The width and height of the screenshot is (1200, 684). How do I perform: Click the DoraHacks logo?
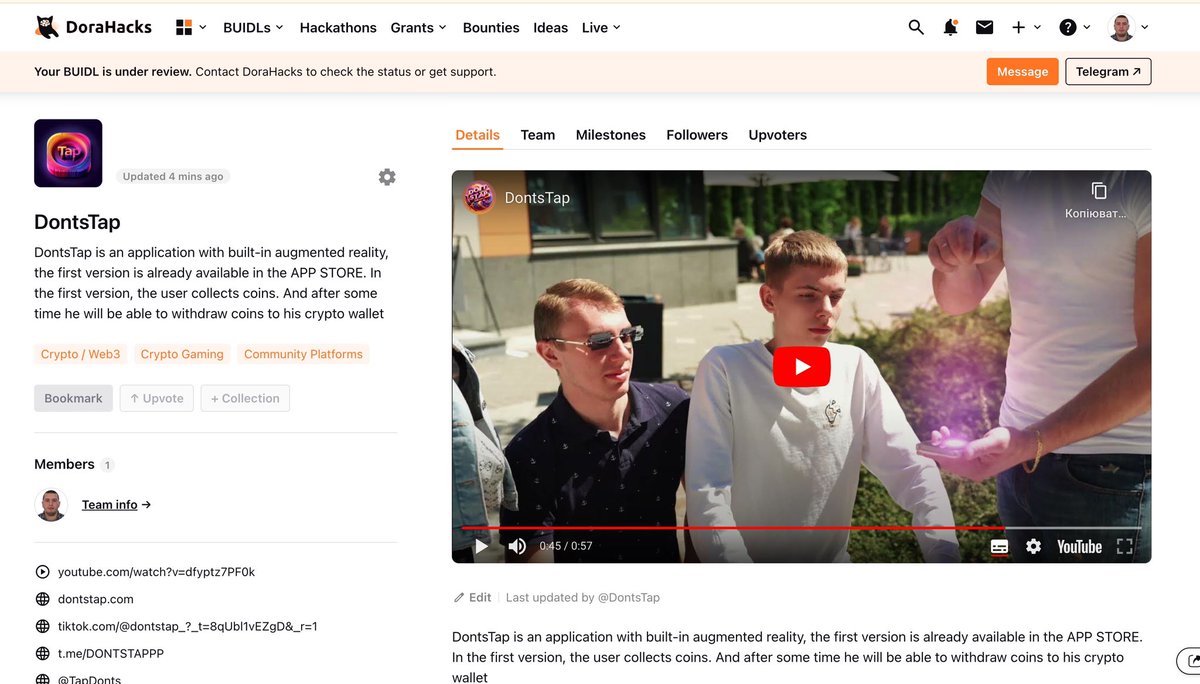point(93,27)
